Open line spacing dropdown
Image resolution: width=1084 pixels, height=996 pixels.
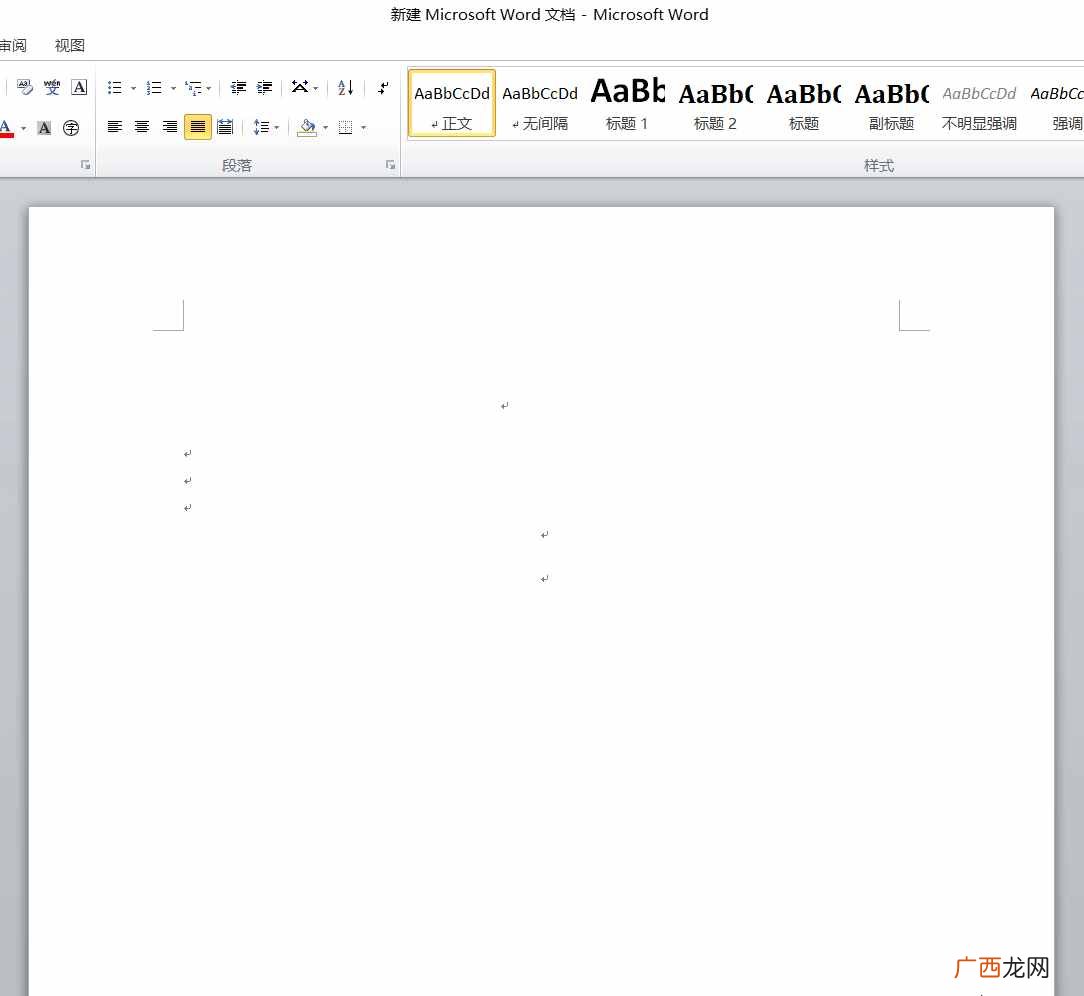tap(266, 127)
